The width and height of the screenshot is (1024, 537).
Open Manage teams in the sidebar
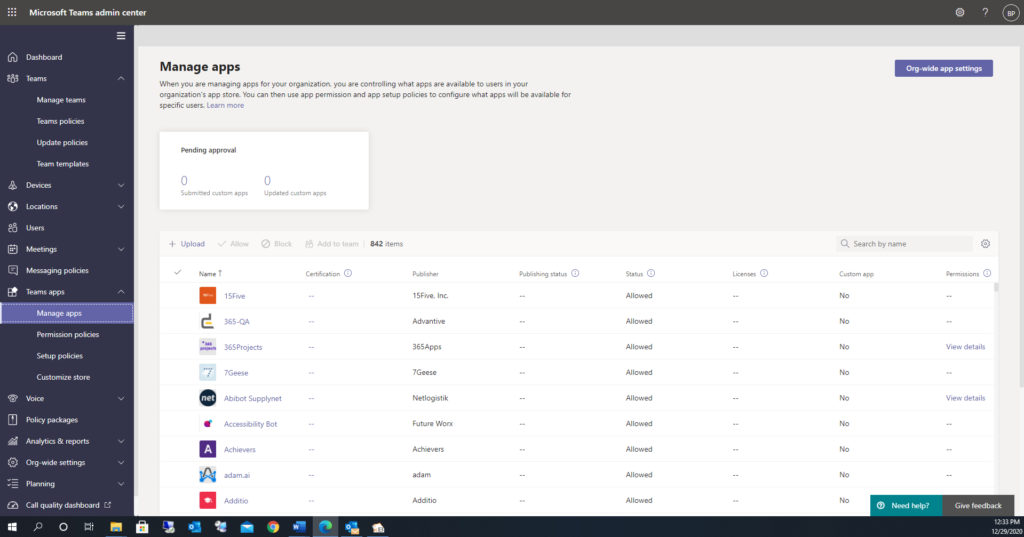pos(61,100)
